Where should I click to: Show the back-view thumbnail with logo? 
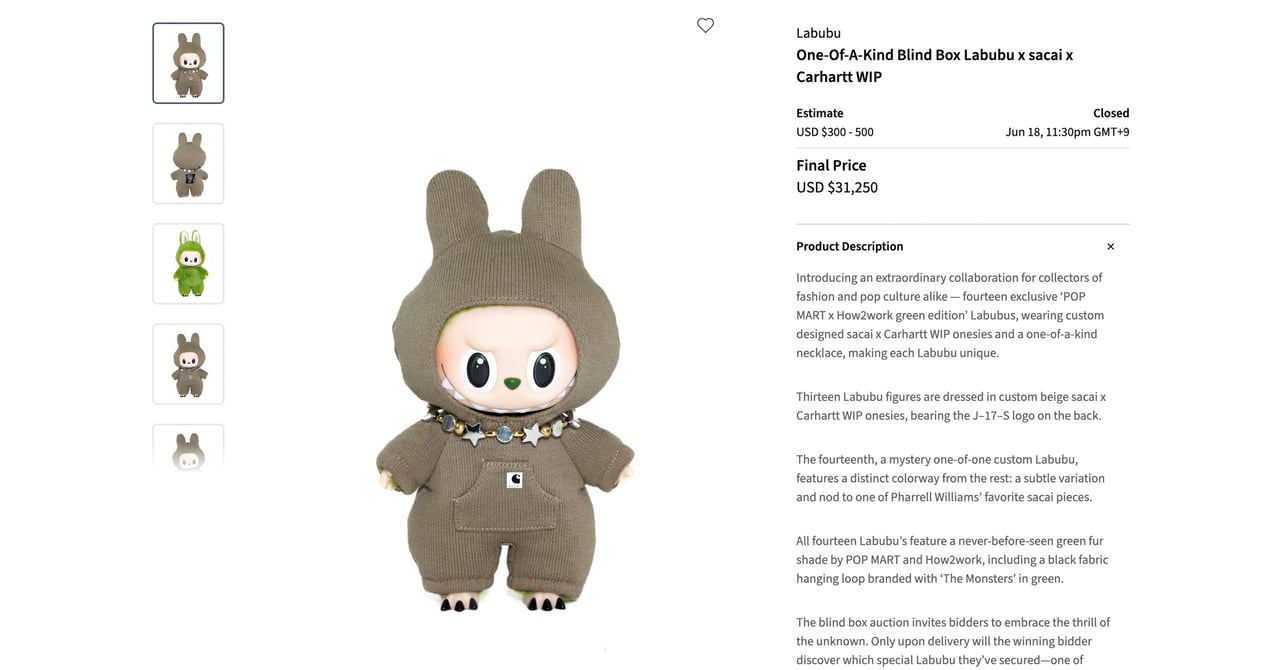click(188, 163)
